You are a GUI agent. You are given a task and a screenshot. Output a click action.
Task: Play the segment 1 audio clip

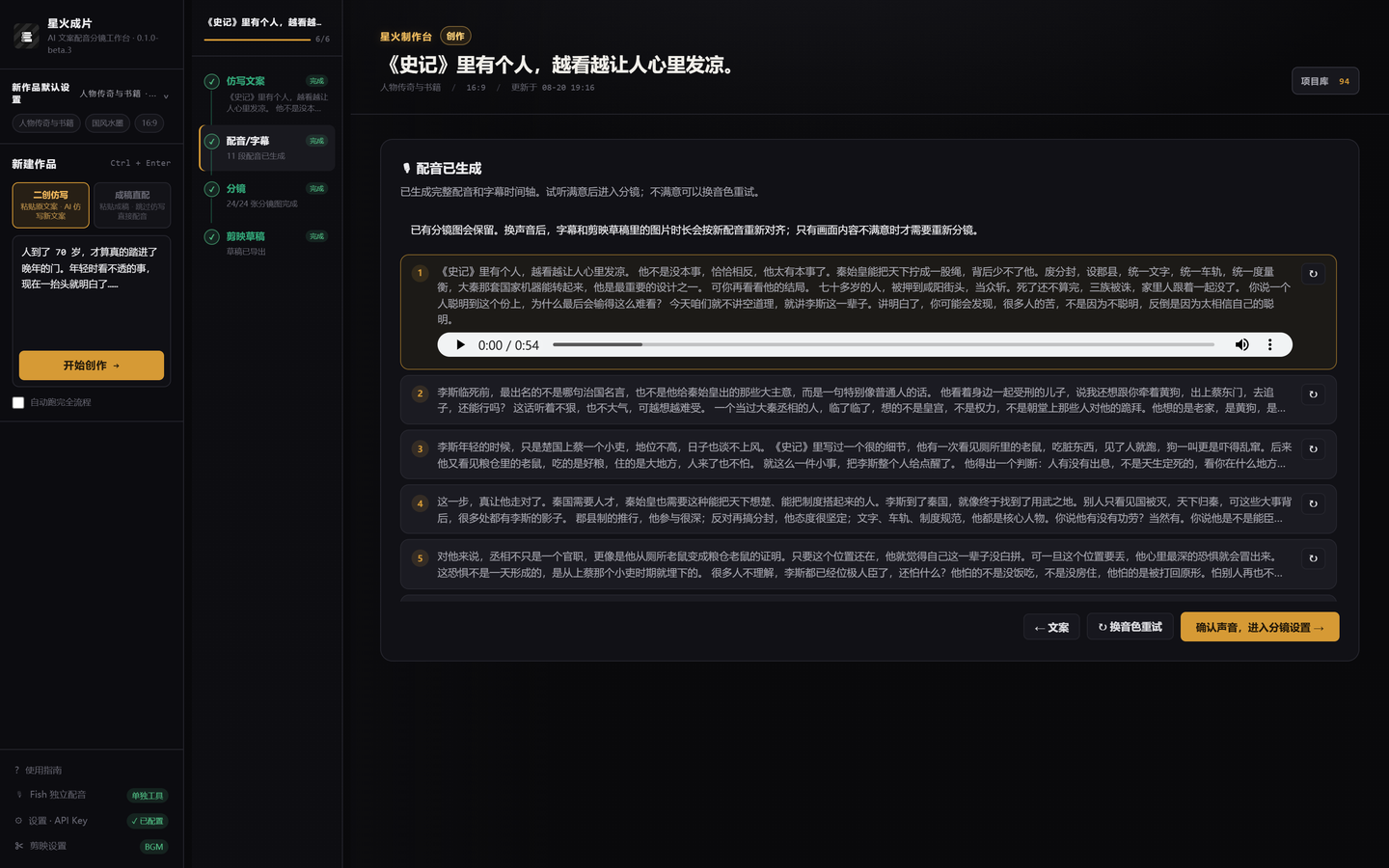pyautogui.click(x=460, y=345)
